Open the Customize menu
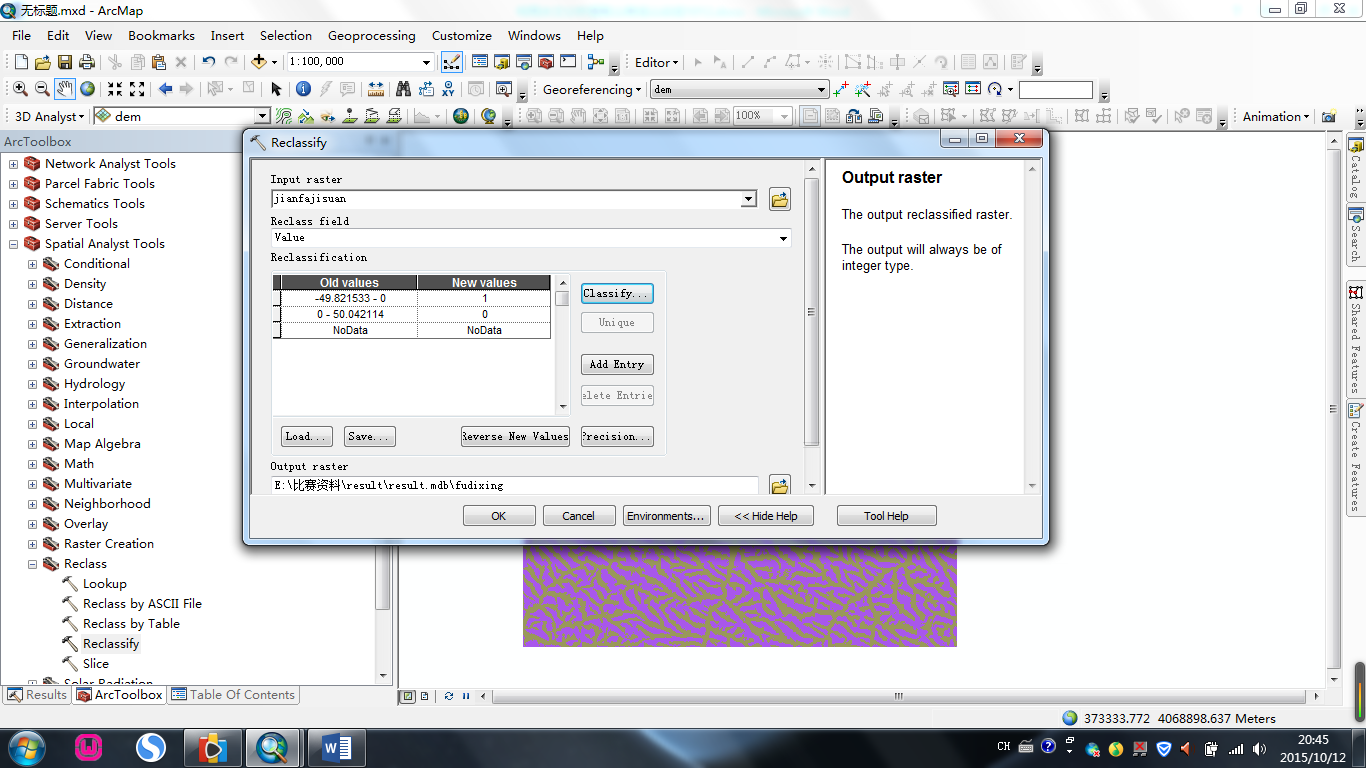The width and height of the screenshot is (1366, 768). point(461,35)
